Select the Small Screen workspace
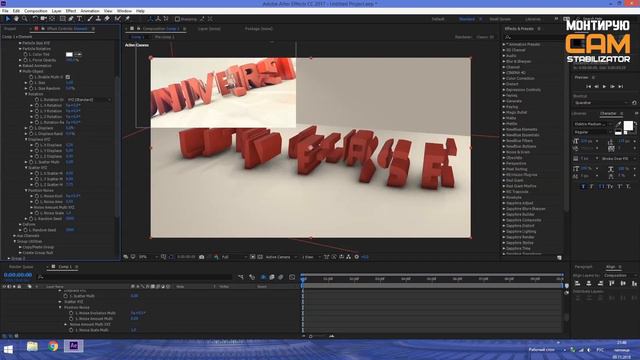 [500, 19]
